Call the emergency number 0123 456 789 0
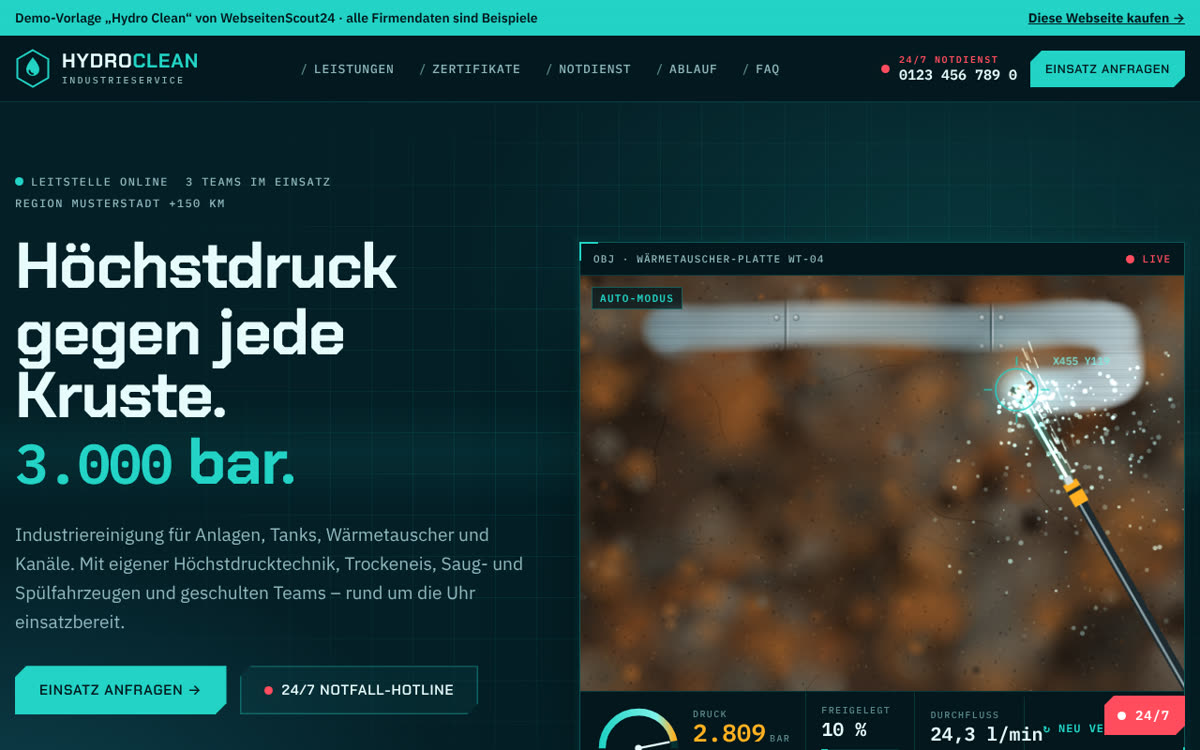1200x750 pixels. (957, 75)
